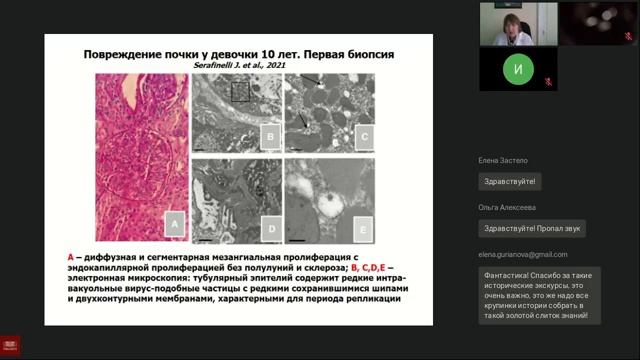Click the muted microphone icon on participant И tile
The width and height of the screenshot is (640, 360).
pos(548,82)
